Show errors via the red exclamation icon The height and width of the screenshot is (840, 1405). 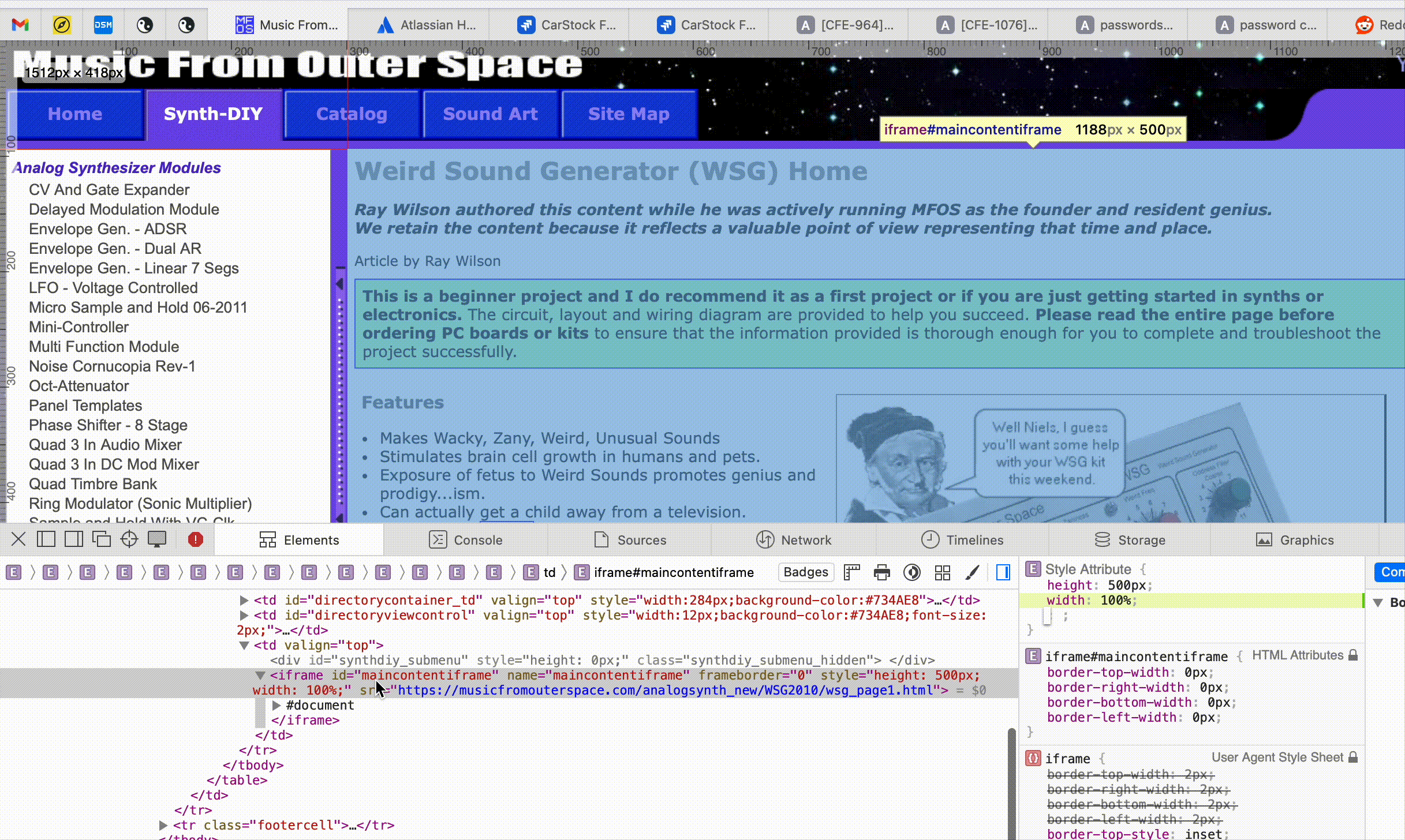pyautogui.click(x=196, y=539)
